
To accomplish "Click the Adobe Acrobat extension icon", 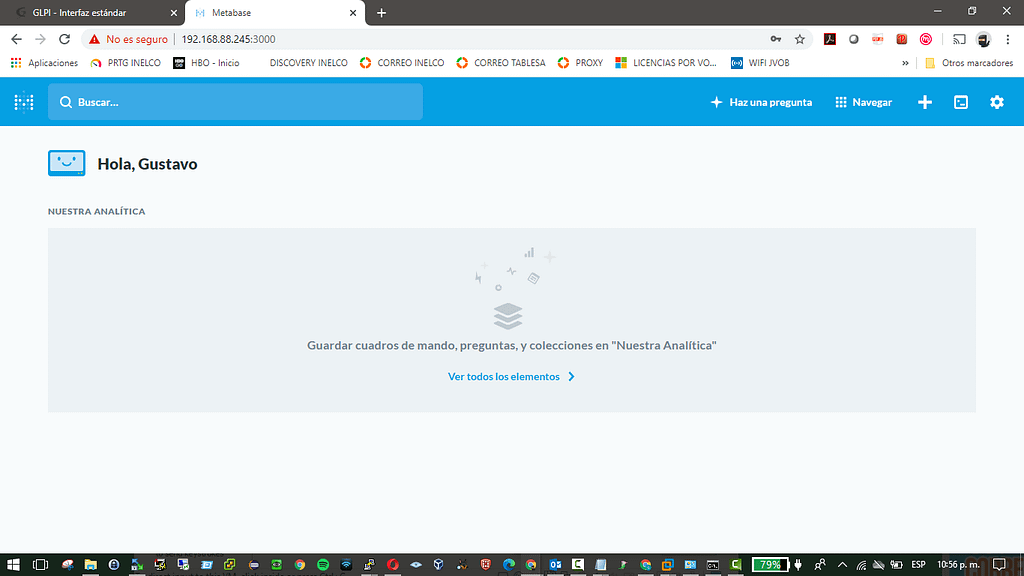I will coord(829,39).
